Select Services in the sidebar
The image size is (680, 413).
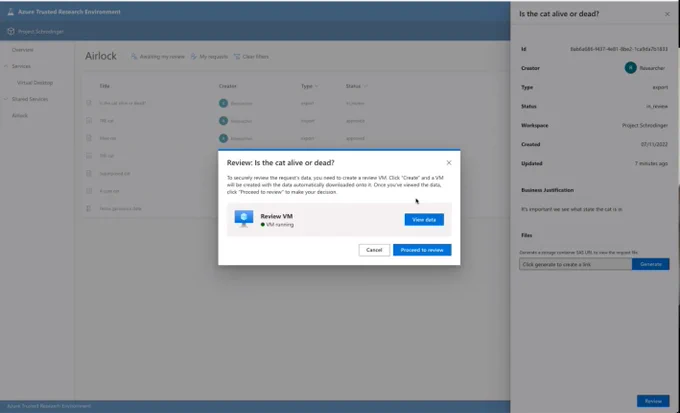tap(21, 66)
